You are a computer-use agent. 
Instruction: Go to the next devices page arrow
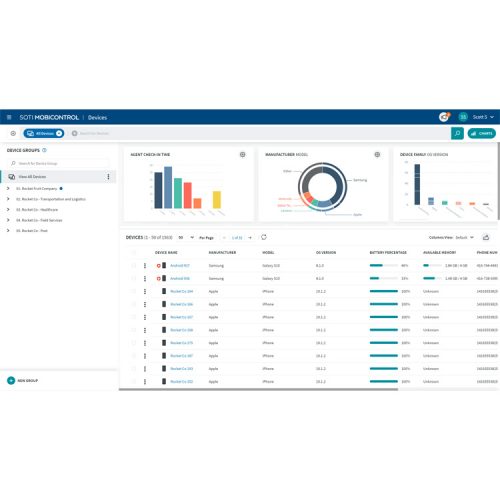[250, 238]
